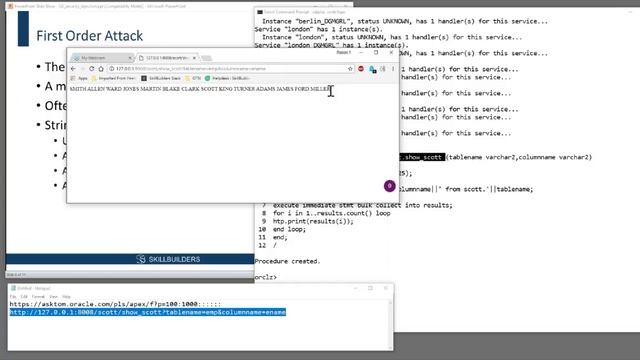Click the Command Prompt title bar icon
640x360 pixels.
pyautogui.click(x=260, y=12)
